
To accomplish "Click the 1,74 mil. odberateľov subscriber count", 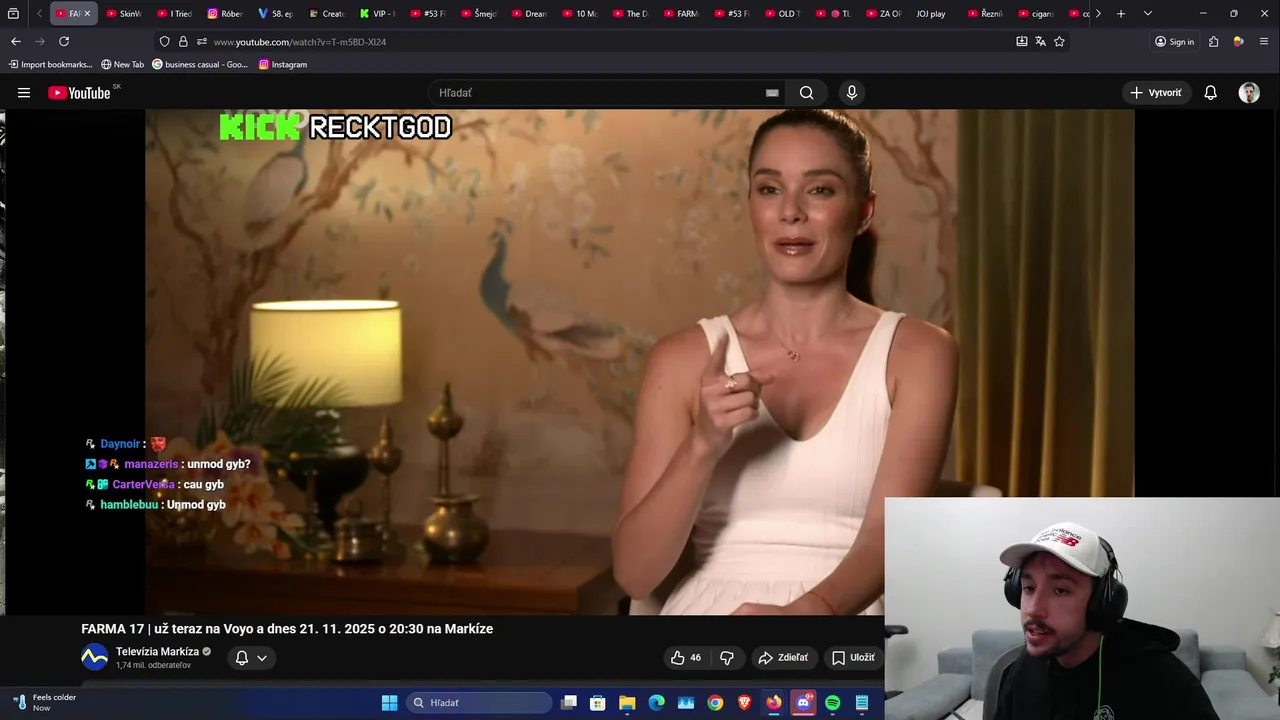I will click(x=153, y=665).
